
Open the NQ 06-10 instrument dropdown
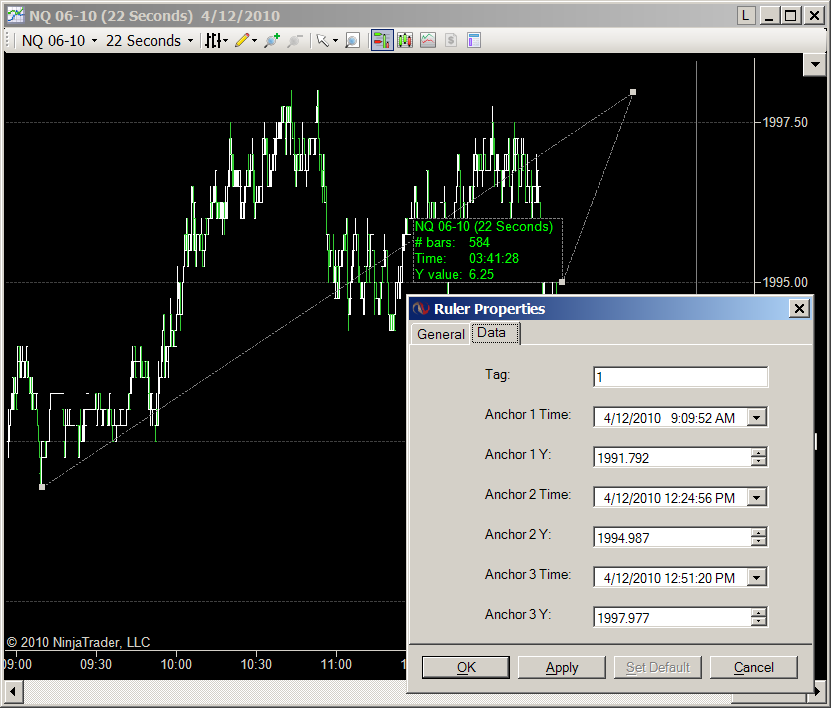pos(59,41)
